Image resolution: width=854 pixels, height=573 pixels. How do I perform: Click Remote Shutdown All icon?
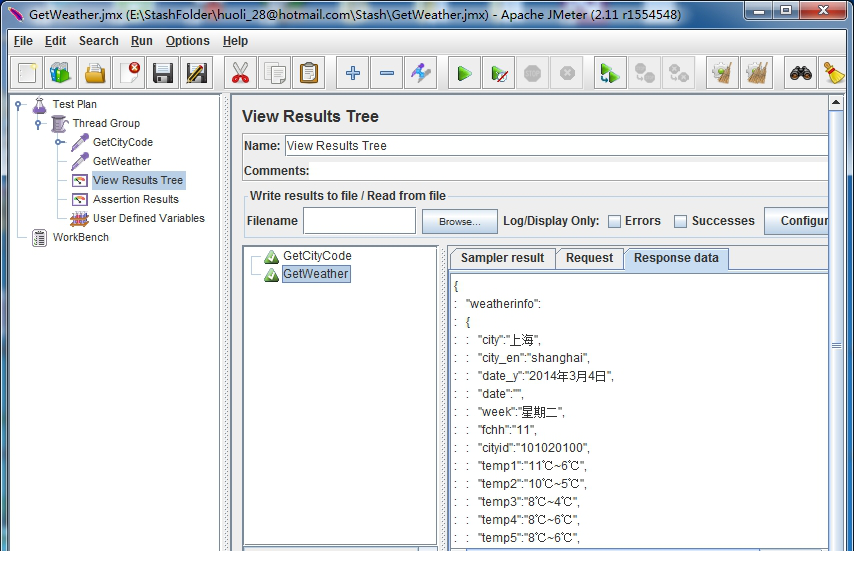[x=678, y=73]
